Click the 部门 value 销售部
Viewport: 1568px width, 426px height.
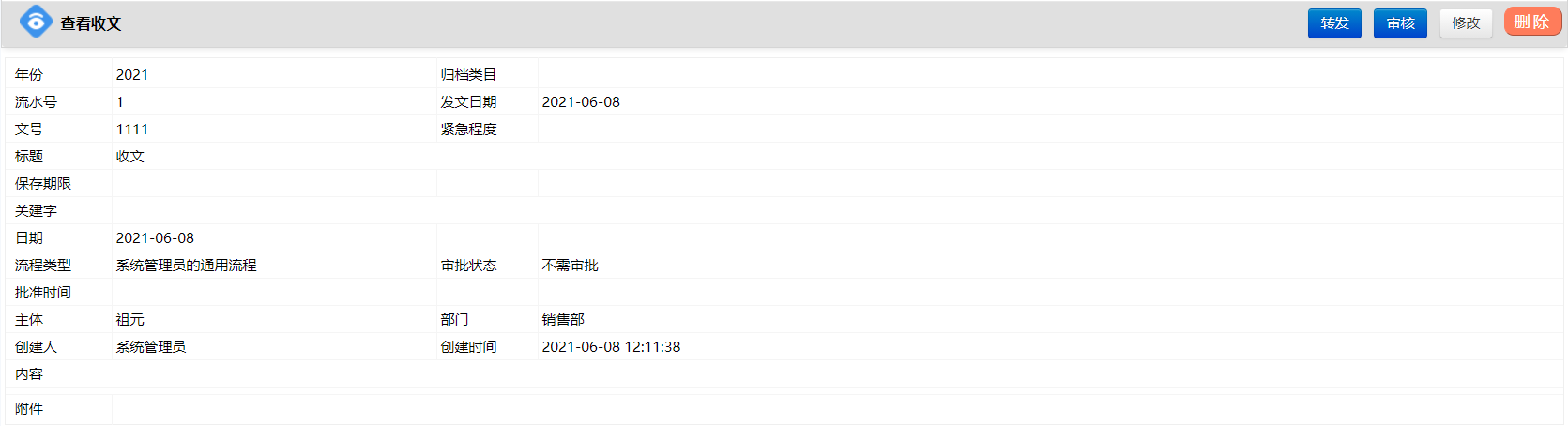tap(563, 319)
